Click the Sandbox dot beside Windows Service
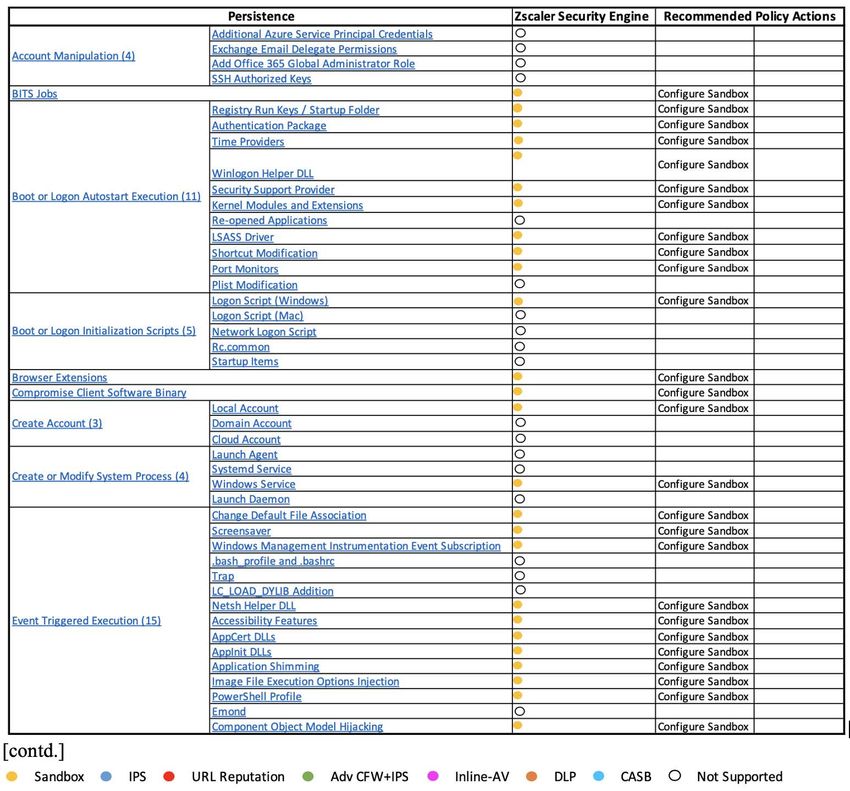Image resolution: width=850 pixels, height=791 pixels. point(518,483)
